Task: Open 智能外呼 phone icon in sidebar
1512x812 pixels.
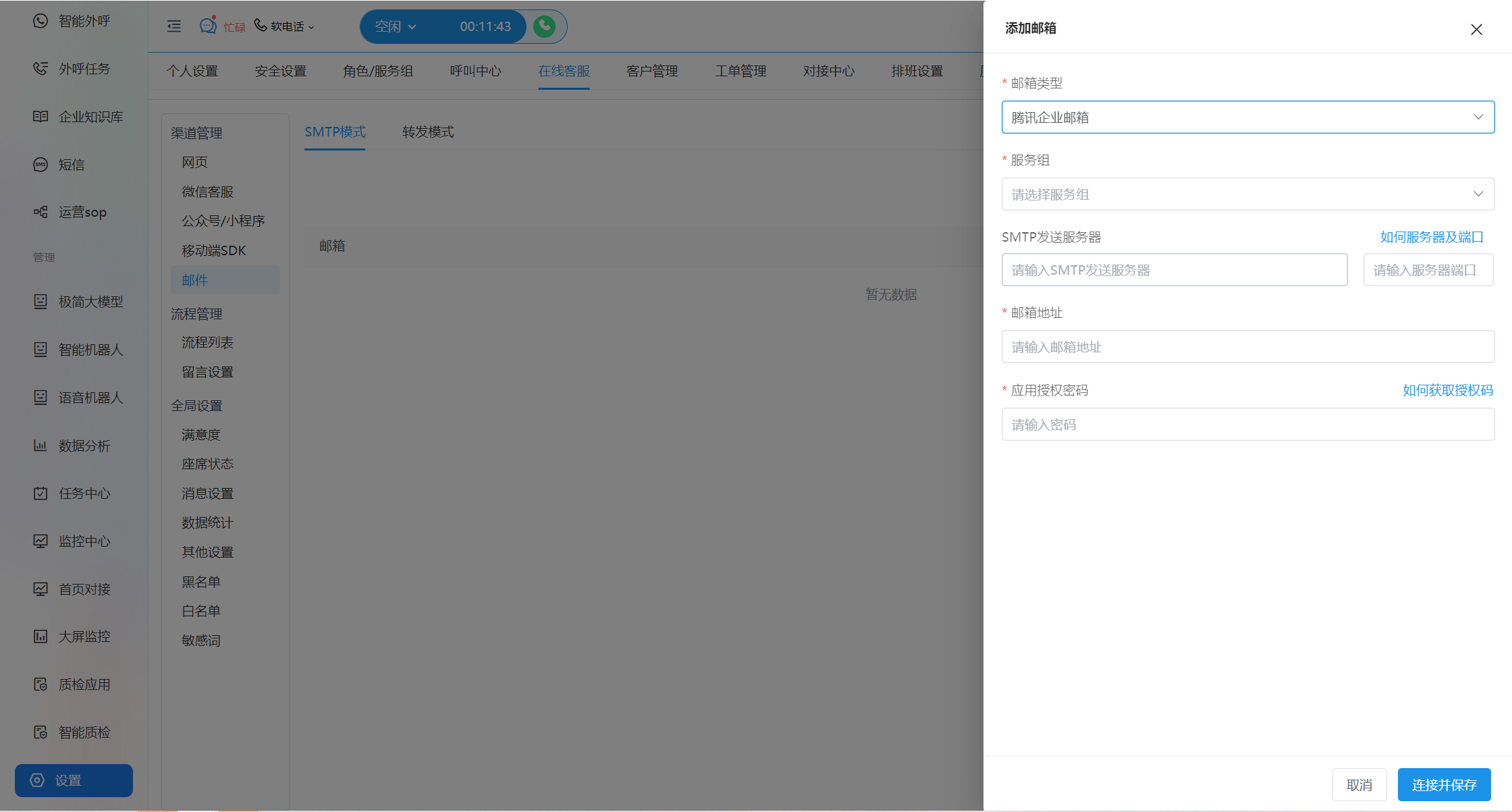Action: pyautogui.click(x=40, y=21)
